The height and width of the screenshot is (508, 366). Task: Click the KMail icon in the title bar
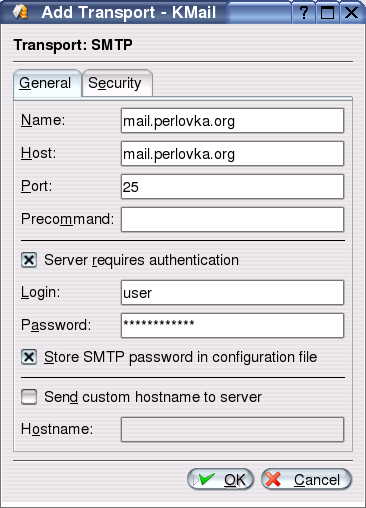20,12
